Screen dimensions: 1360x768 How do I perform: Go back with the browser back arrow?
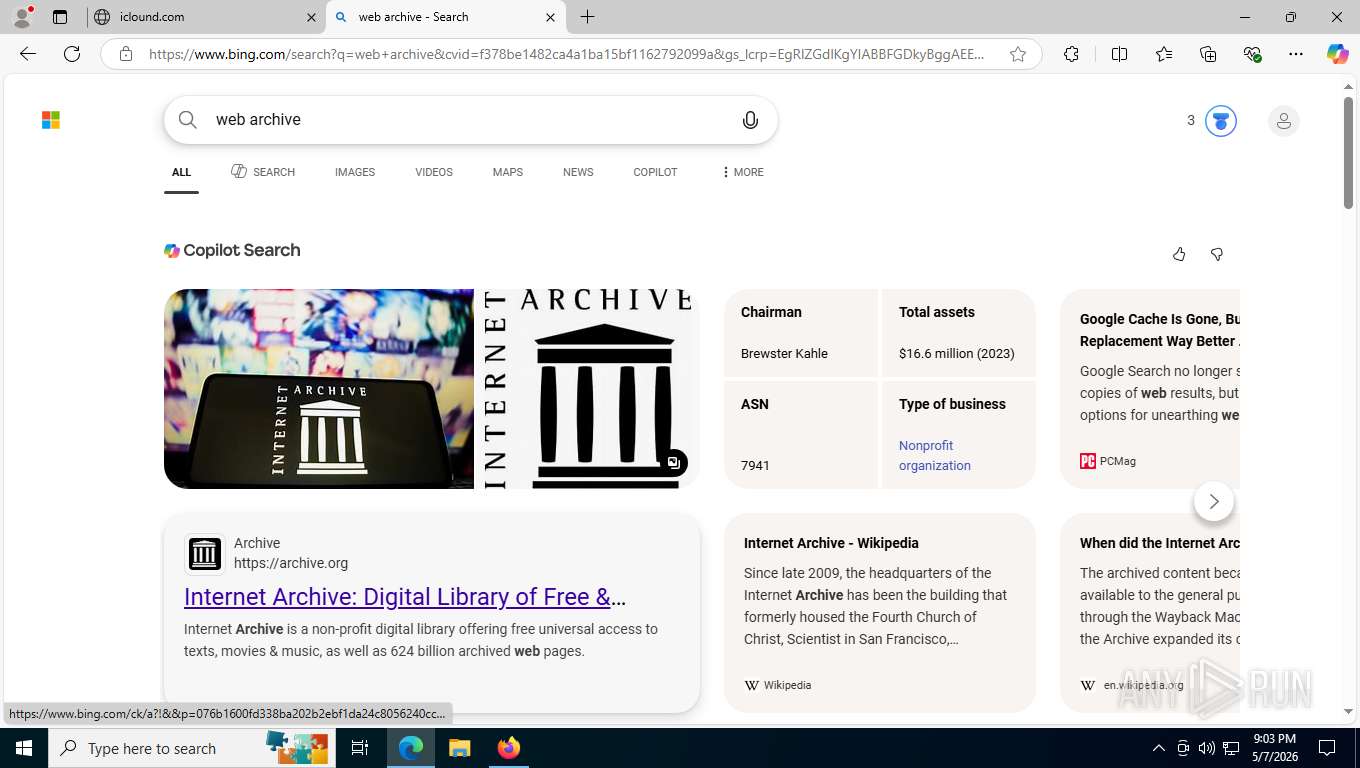(28, 54)
